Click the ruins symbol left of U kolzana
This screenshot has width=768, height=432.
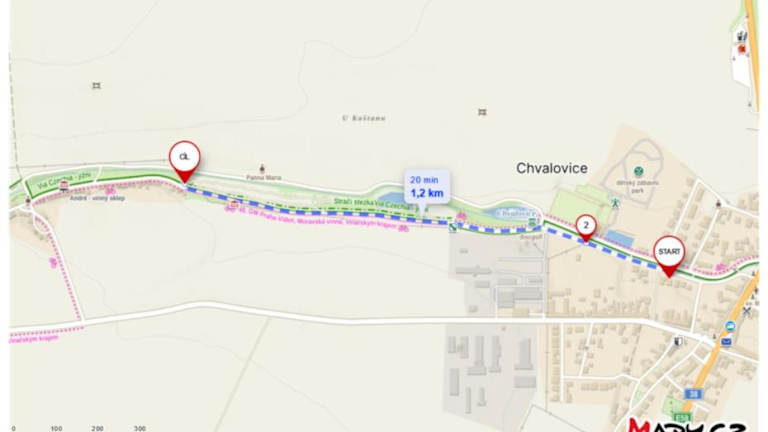[96, 86]
